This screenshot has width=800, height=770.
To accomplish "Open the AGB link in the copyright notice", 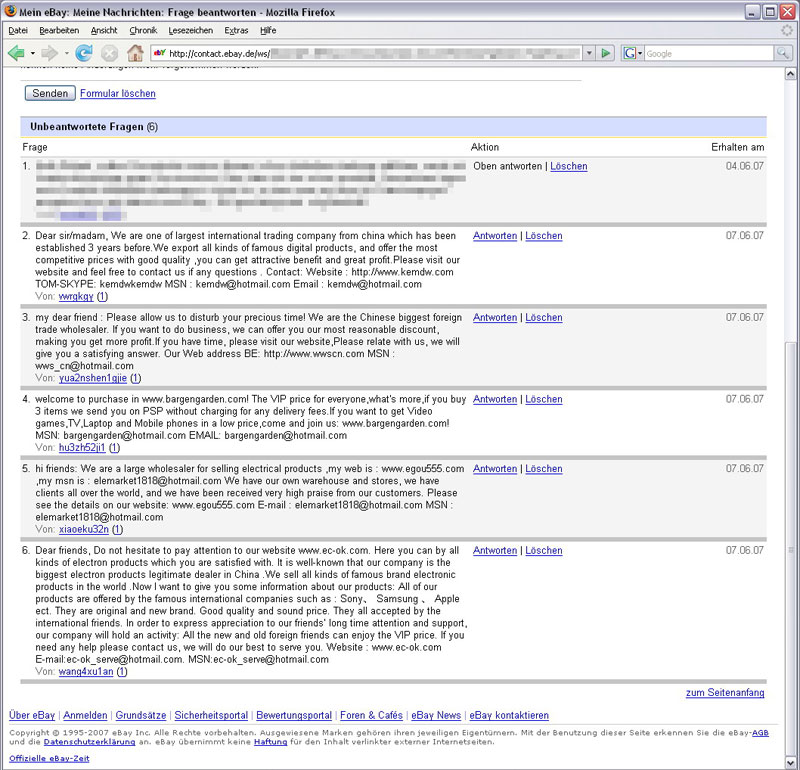I will coord(760,733).
